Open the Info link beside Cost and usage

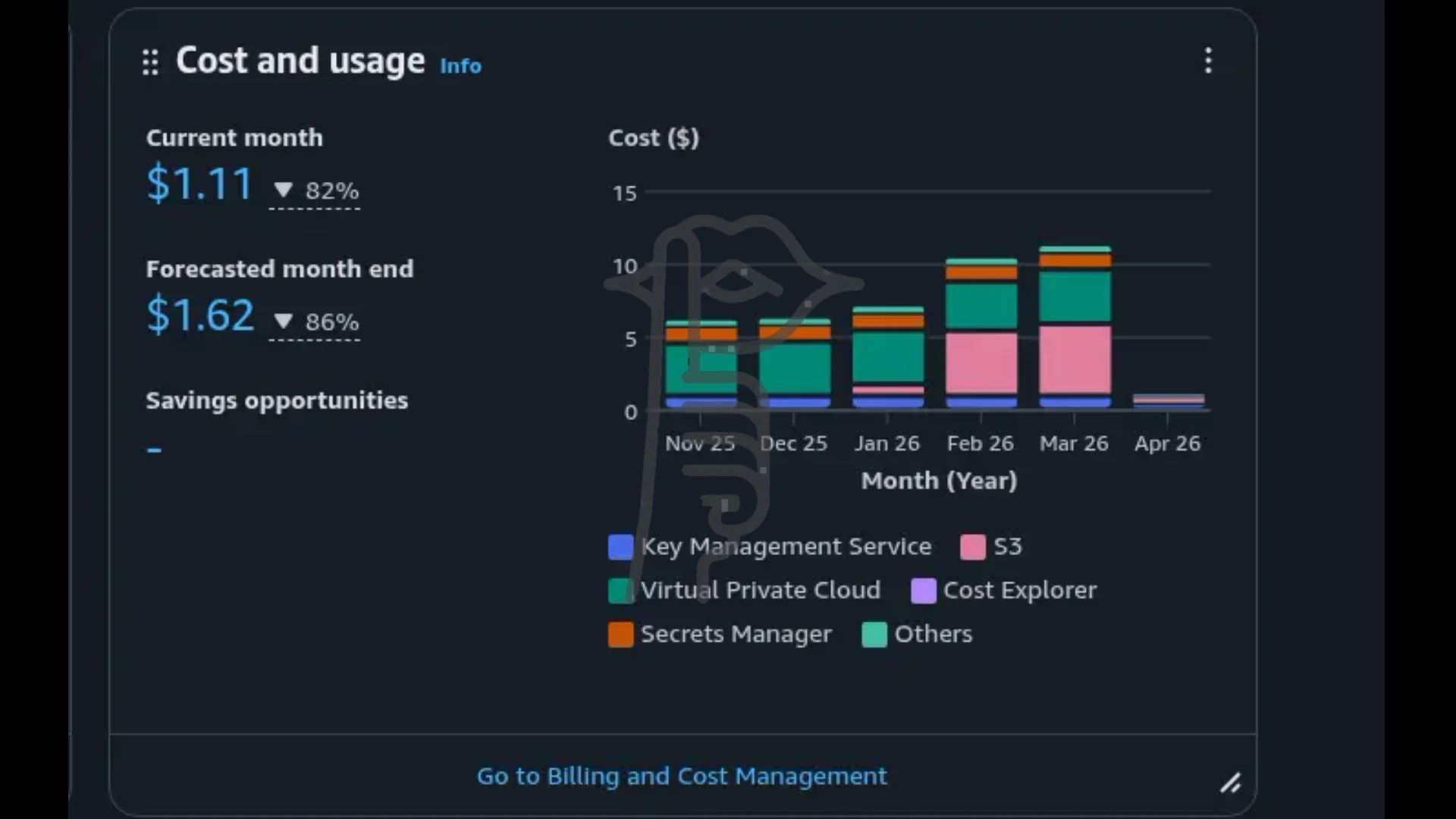[460, 66]
